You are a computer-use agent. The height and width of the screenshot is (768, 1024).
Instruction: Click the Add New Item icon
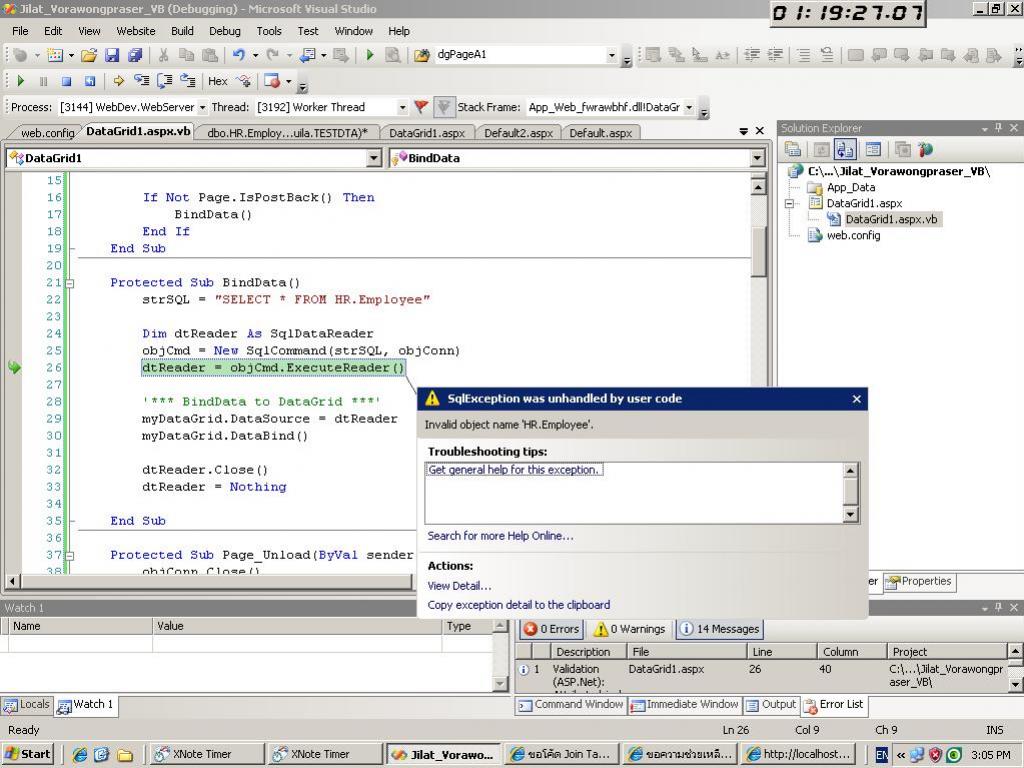tap(56, 56)
